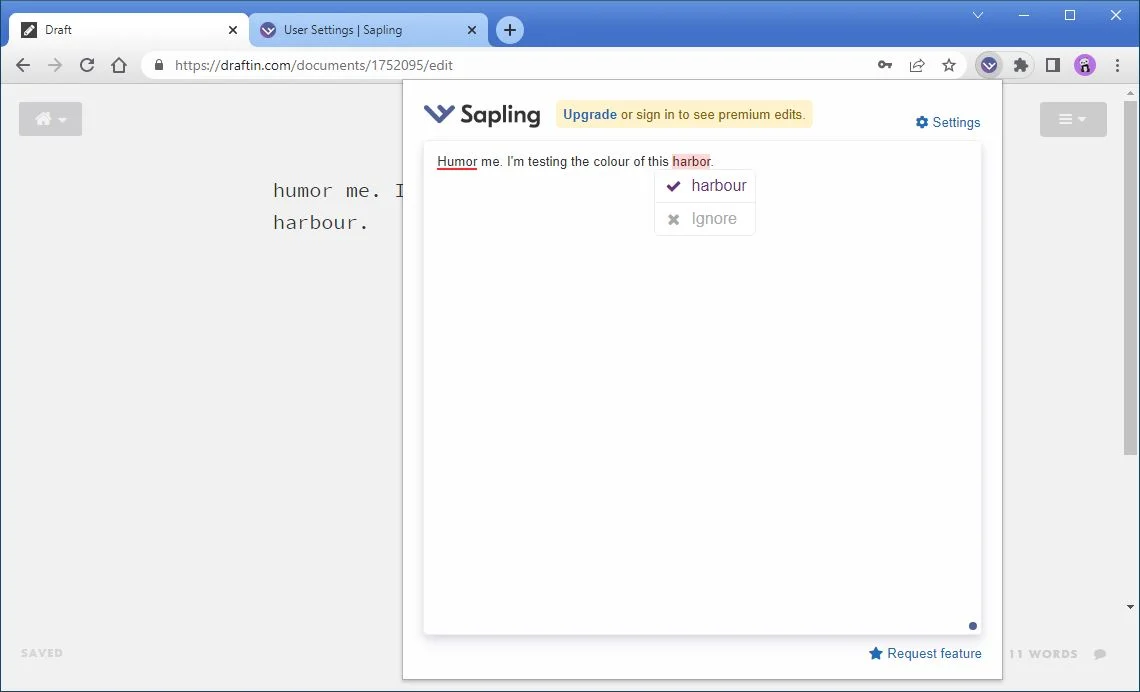Click the page vertical scrollbar thumb

click(1130, 278)
